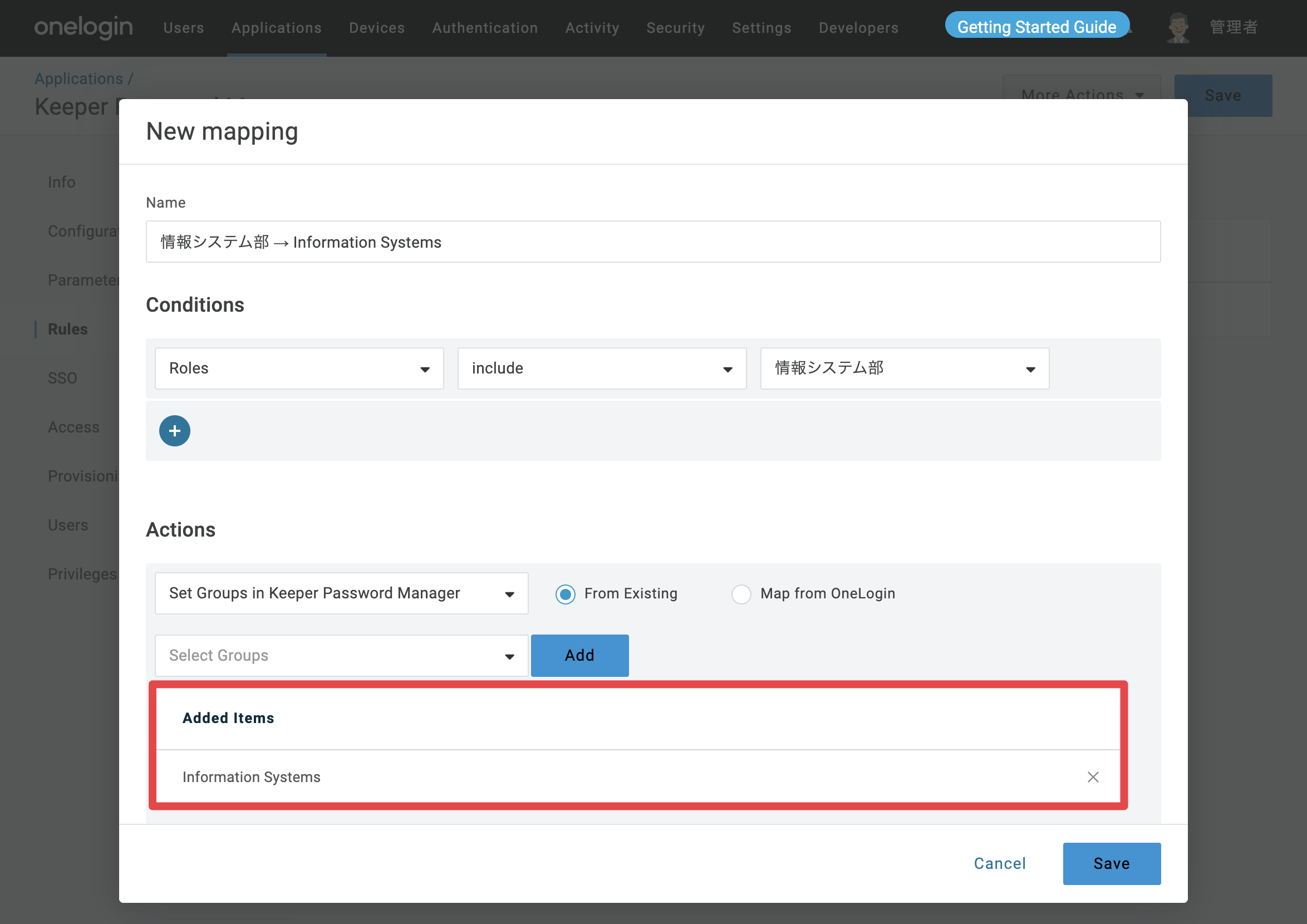Viewport: 1307px width, 924px height.
Task: Open the Roles condition dropdown
Action: pyautogui.click(x=299, y=368)
